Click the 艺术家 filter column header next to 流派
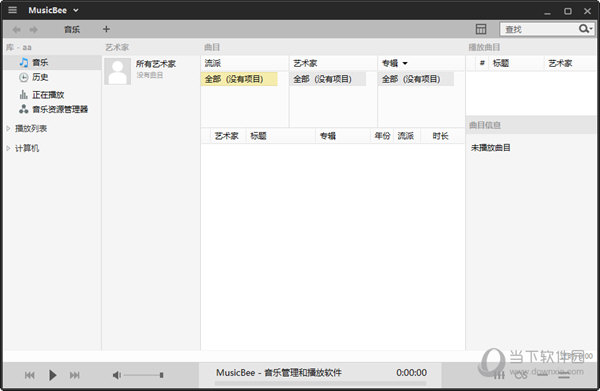 333,63
